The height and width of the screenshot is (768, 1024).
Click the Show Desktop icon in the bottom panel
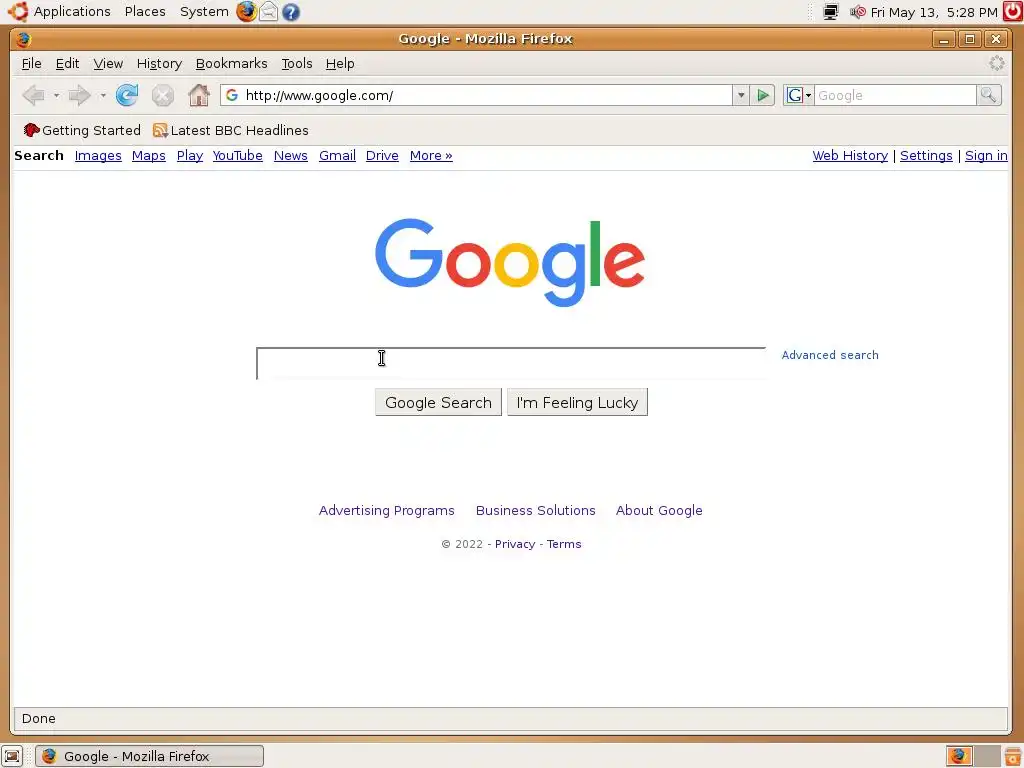[12, 756]
